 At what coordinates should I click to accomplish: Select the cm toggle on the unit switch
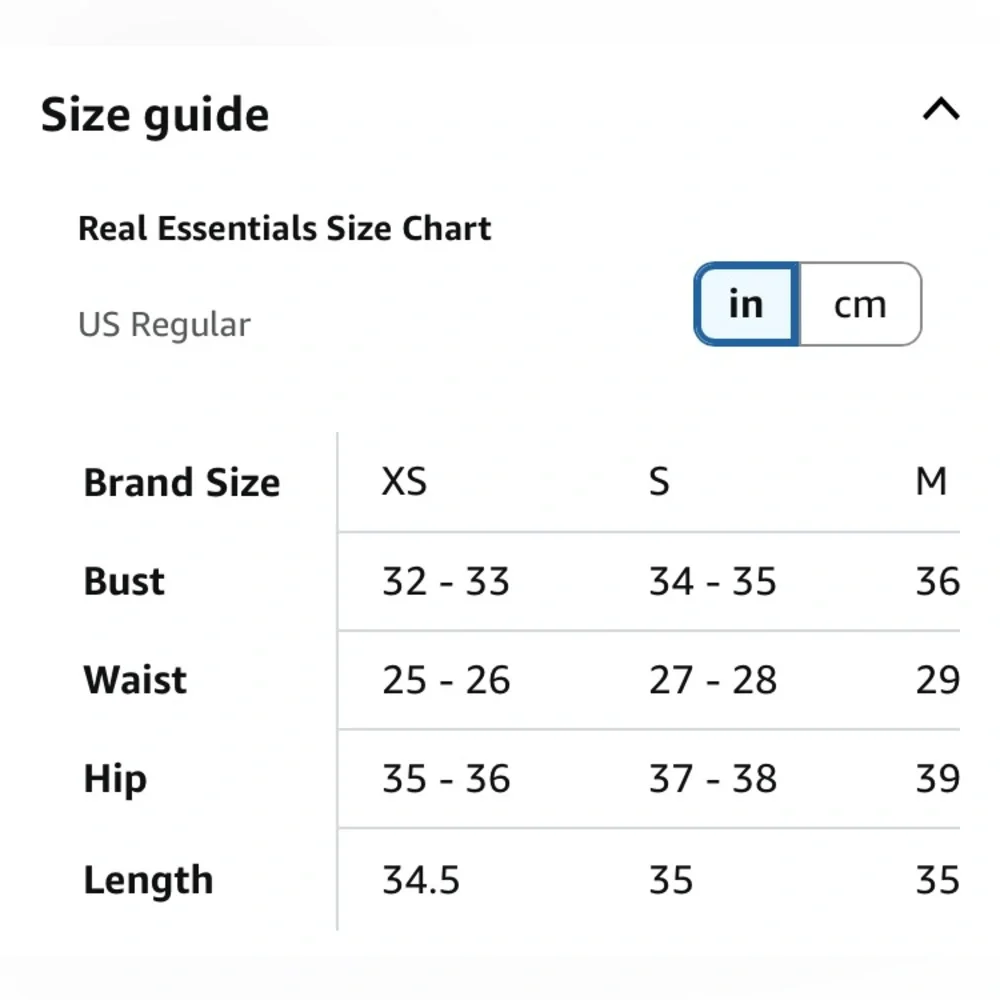[860, 304]
